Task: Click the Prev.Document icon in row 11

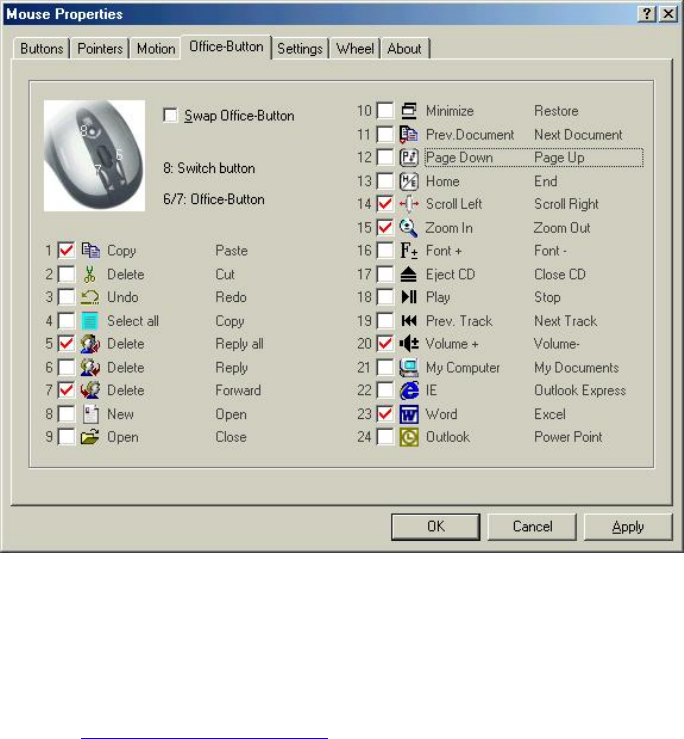Action: (x=409, y=134)
